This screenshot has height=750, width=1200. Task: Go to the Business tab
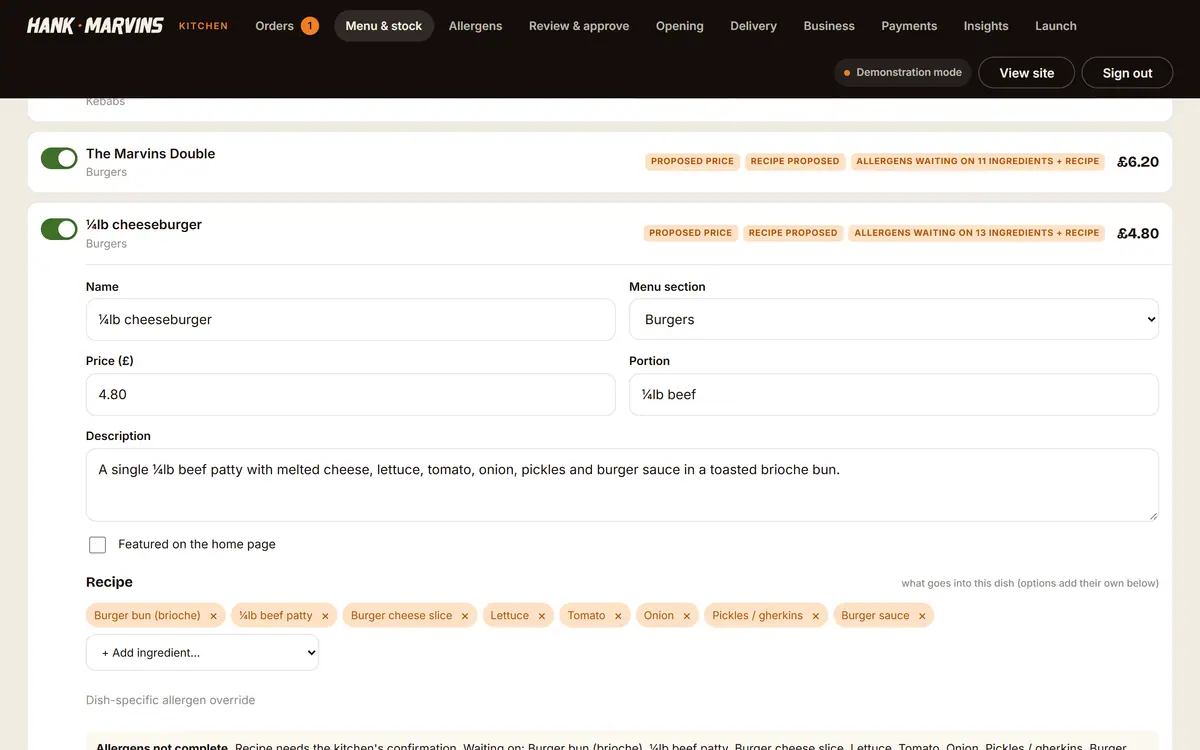[829, 26]
